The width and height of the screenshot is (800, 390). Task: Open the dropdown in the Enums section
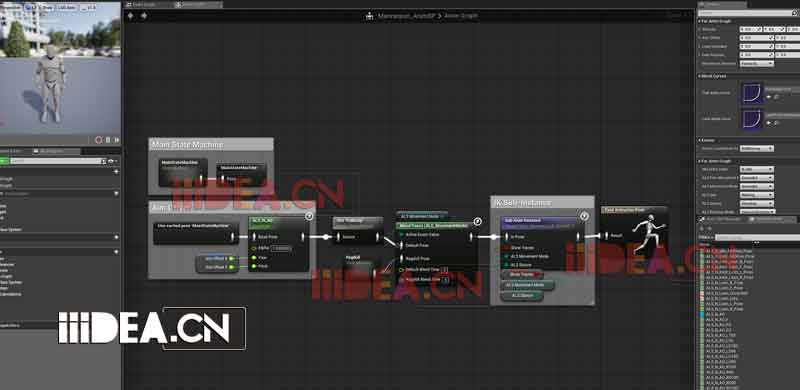click(x=757, y=149)
